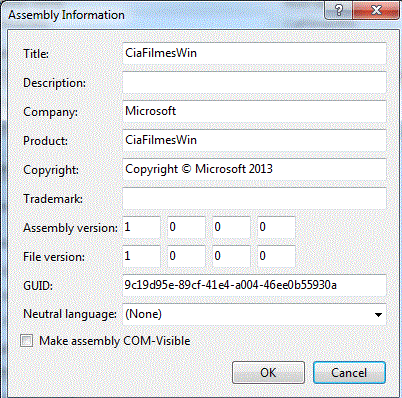Open the Neutral language dropdown
402x398 pixels.
[x=254, y=314]
